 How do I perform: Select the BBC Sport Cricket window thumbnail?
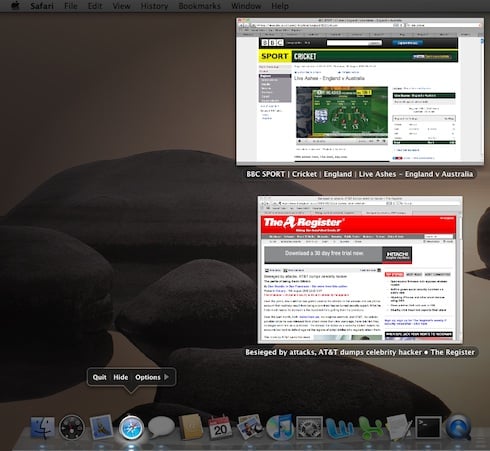(x=360, y=92)
